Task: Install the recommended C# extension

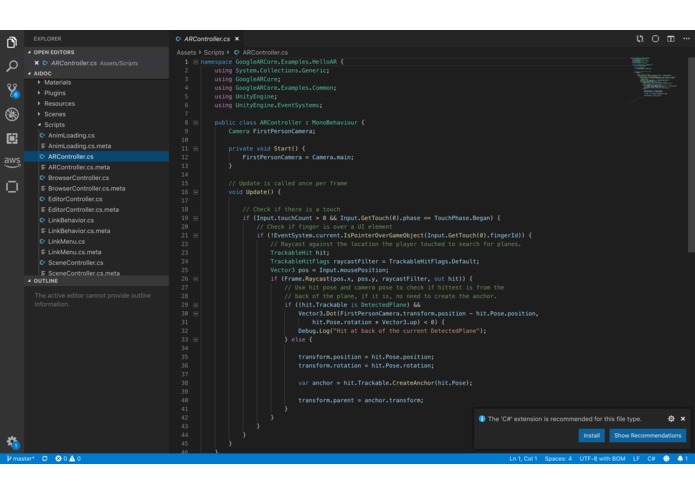Action: 591,436
